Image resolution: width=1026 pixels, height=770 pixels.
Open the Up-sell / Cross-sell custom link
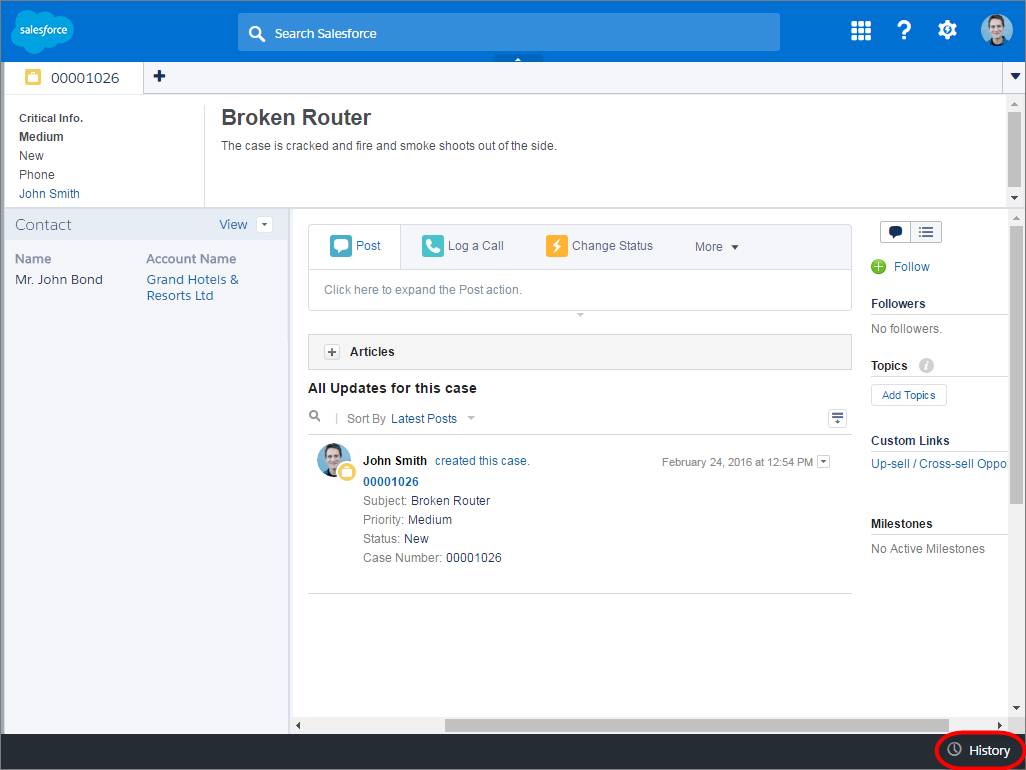tap(938, 464)
